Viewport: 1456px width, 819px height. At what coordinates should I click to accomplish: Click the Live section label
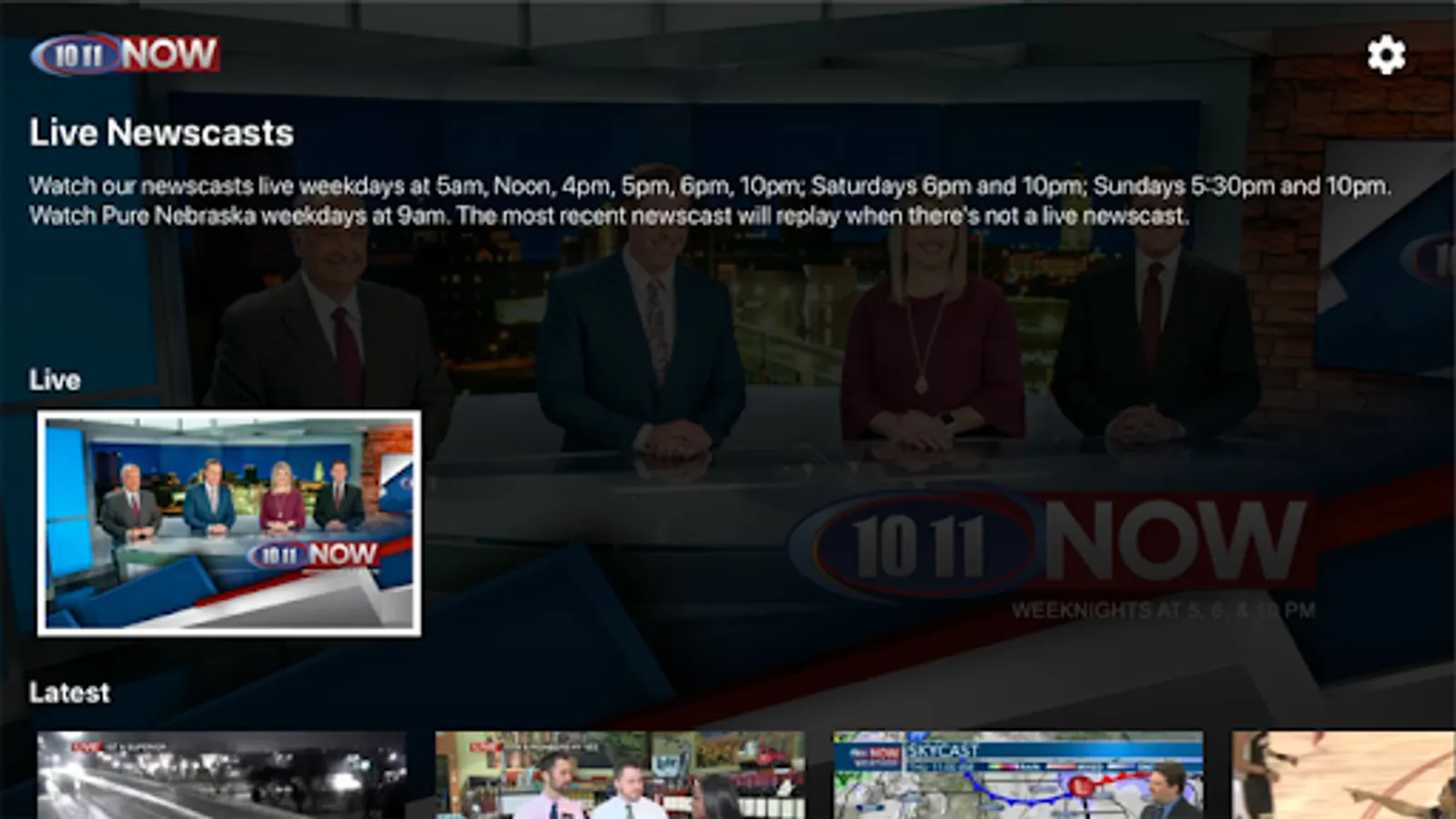(x=55, y=379)
